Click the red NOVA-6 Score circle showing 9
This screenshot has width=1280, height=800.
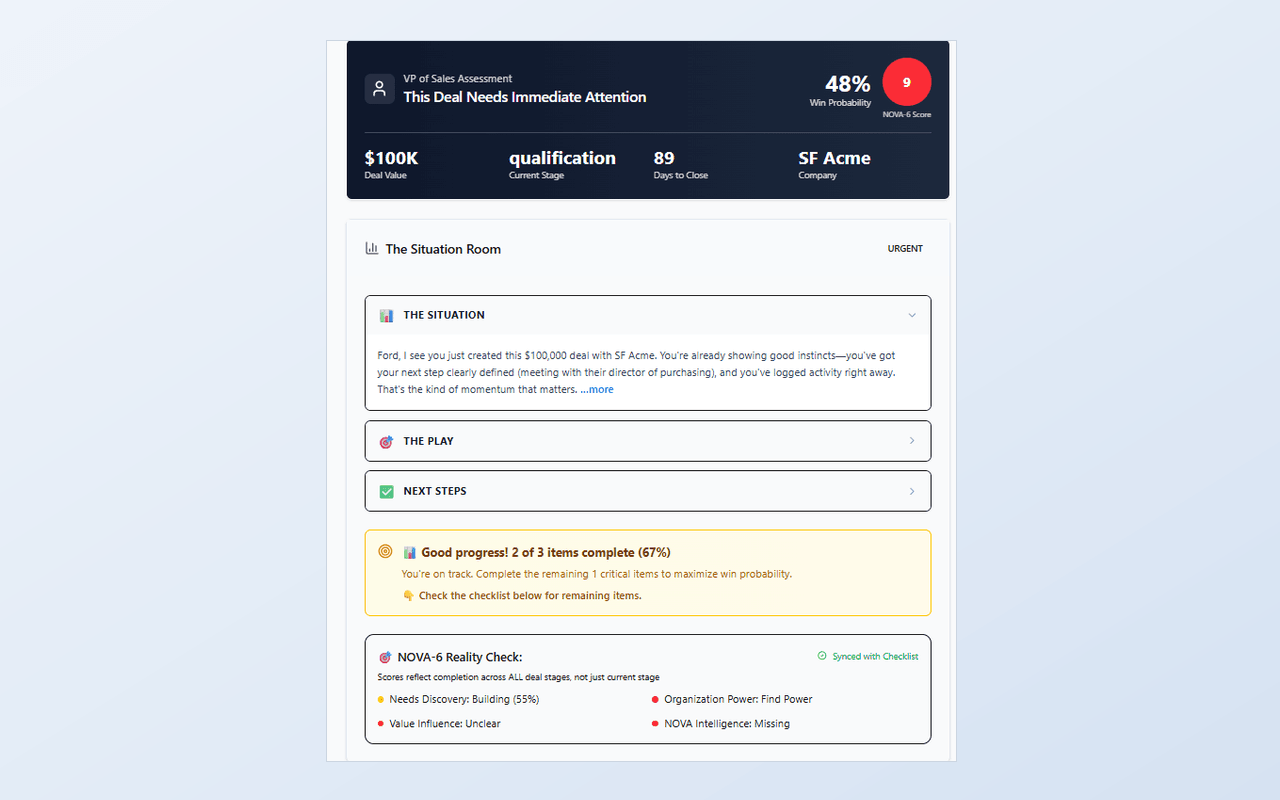[x=907, y=82]
